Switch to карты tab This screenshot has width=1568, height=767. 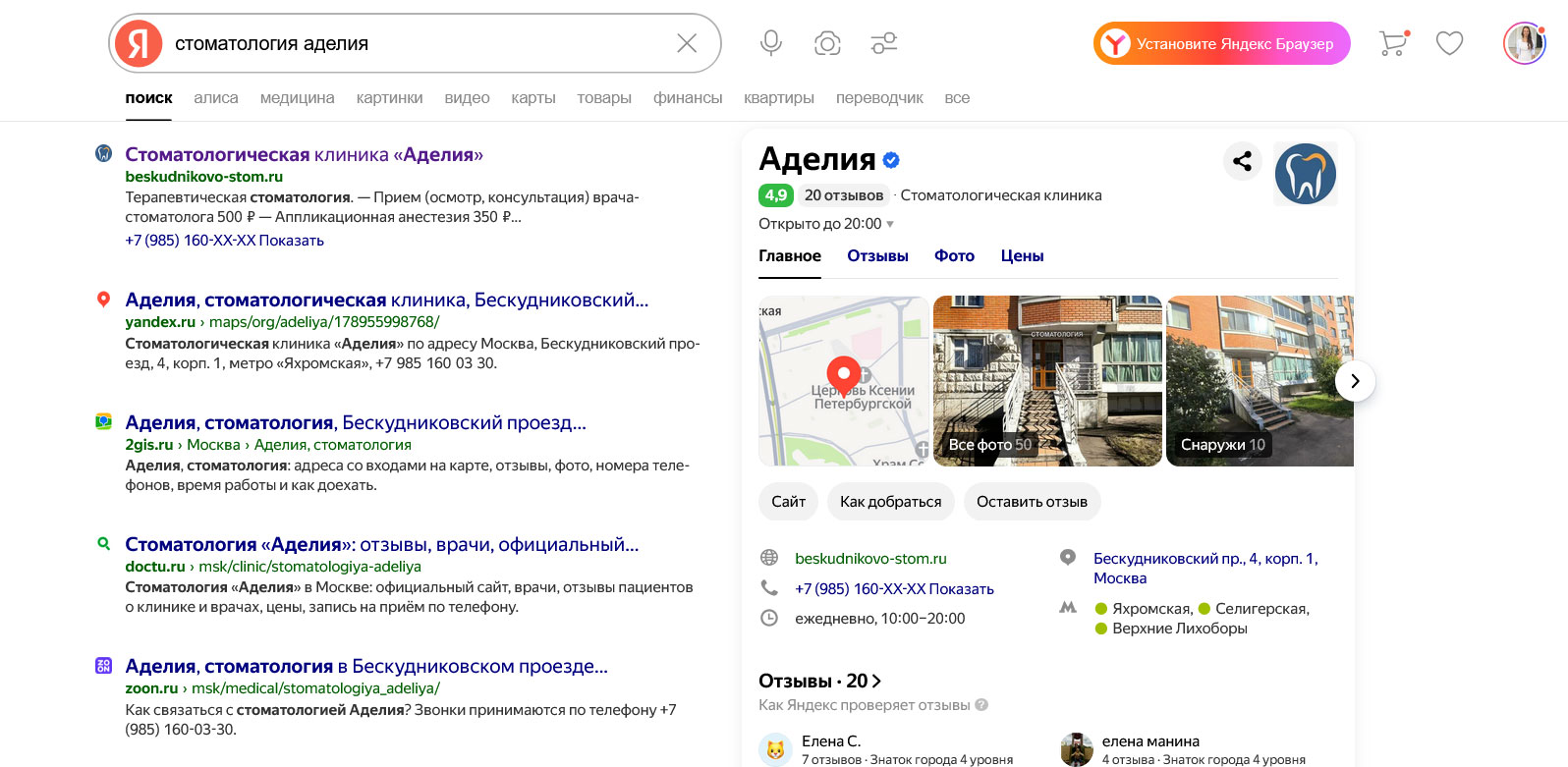click(533, 98)
